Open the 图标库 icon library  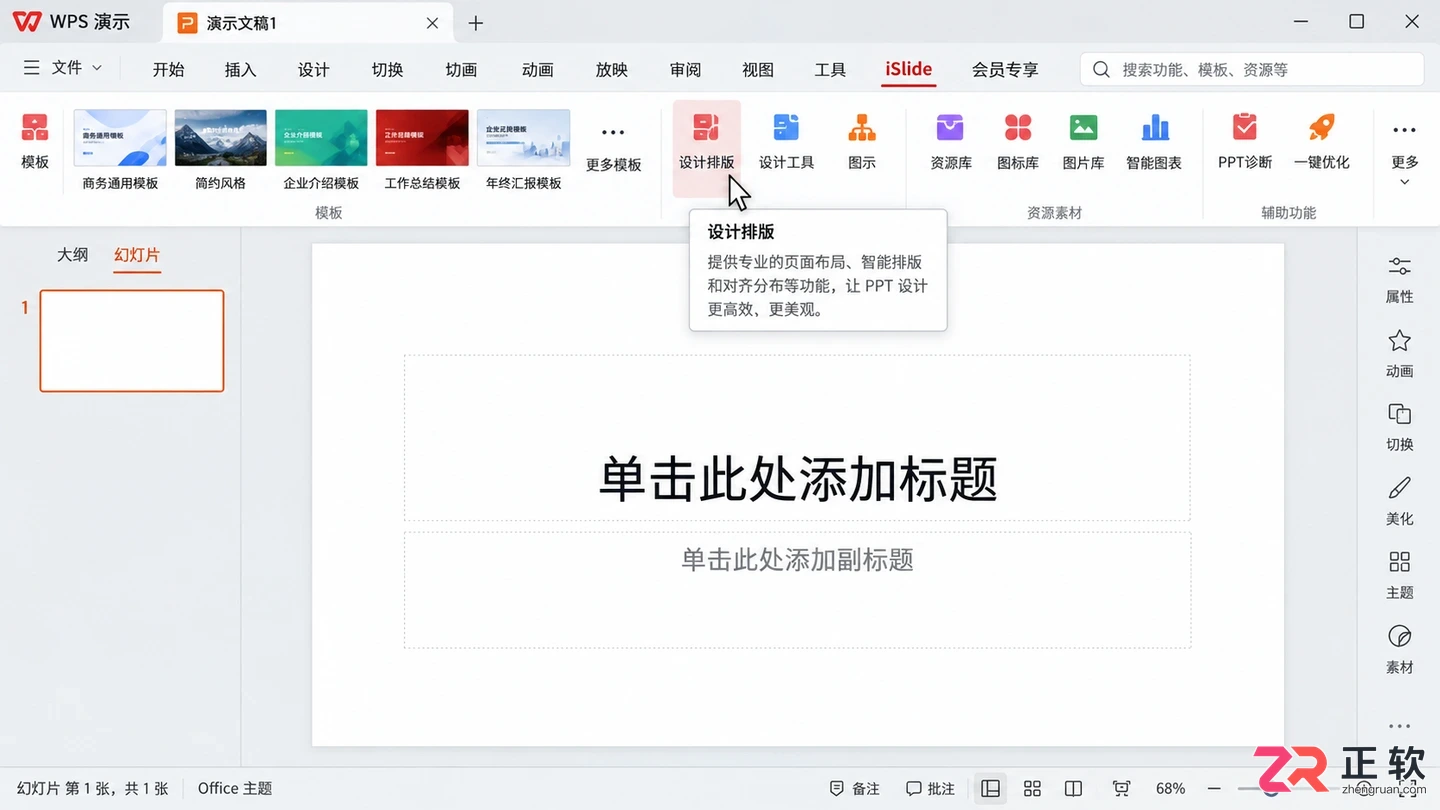(1018, 141)
